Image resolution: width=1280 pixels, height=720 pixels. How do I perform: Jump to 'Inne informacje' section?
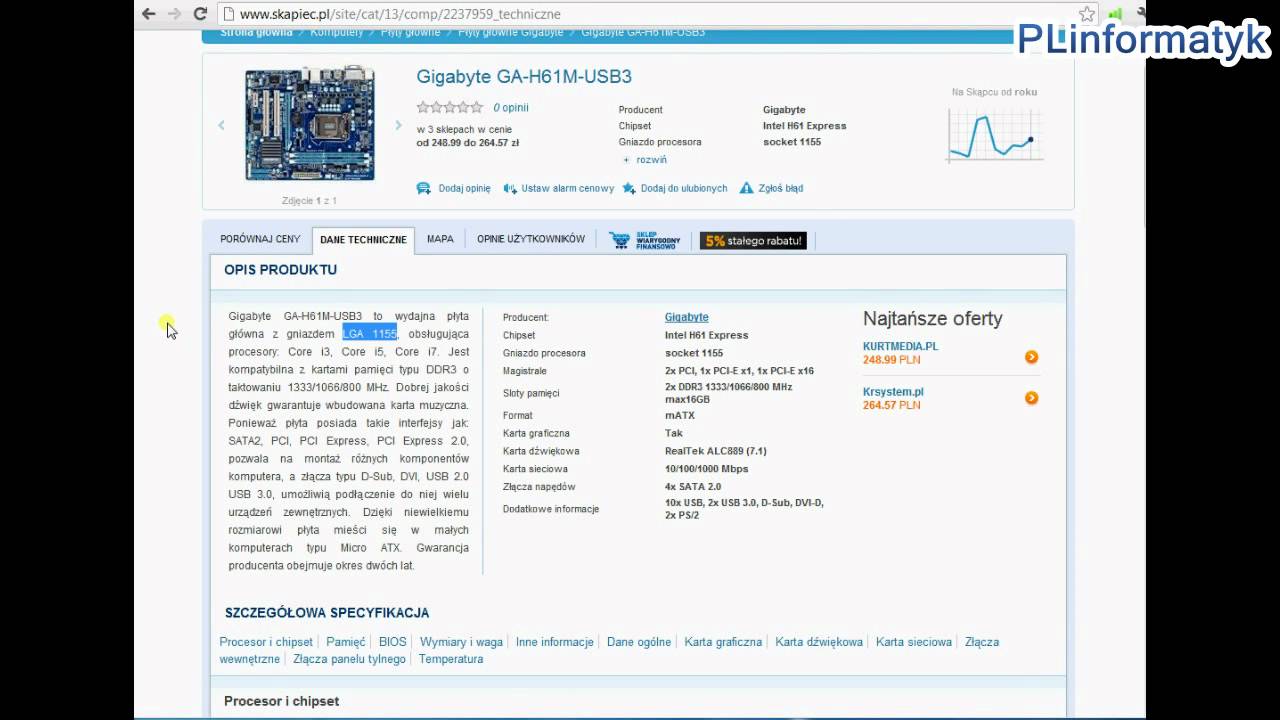point(555,642)
